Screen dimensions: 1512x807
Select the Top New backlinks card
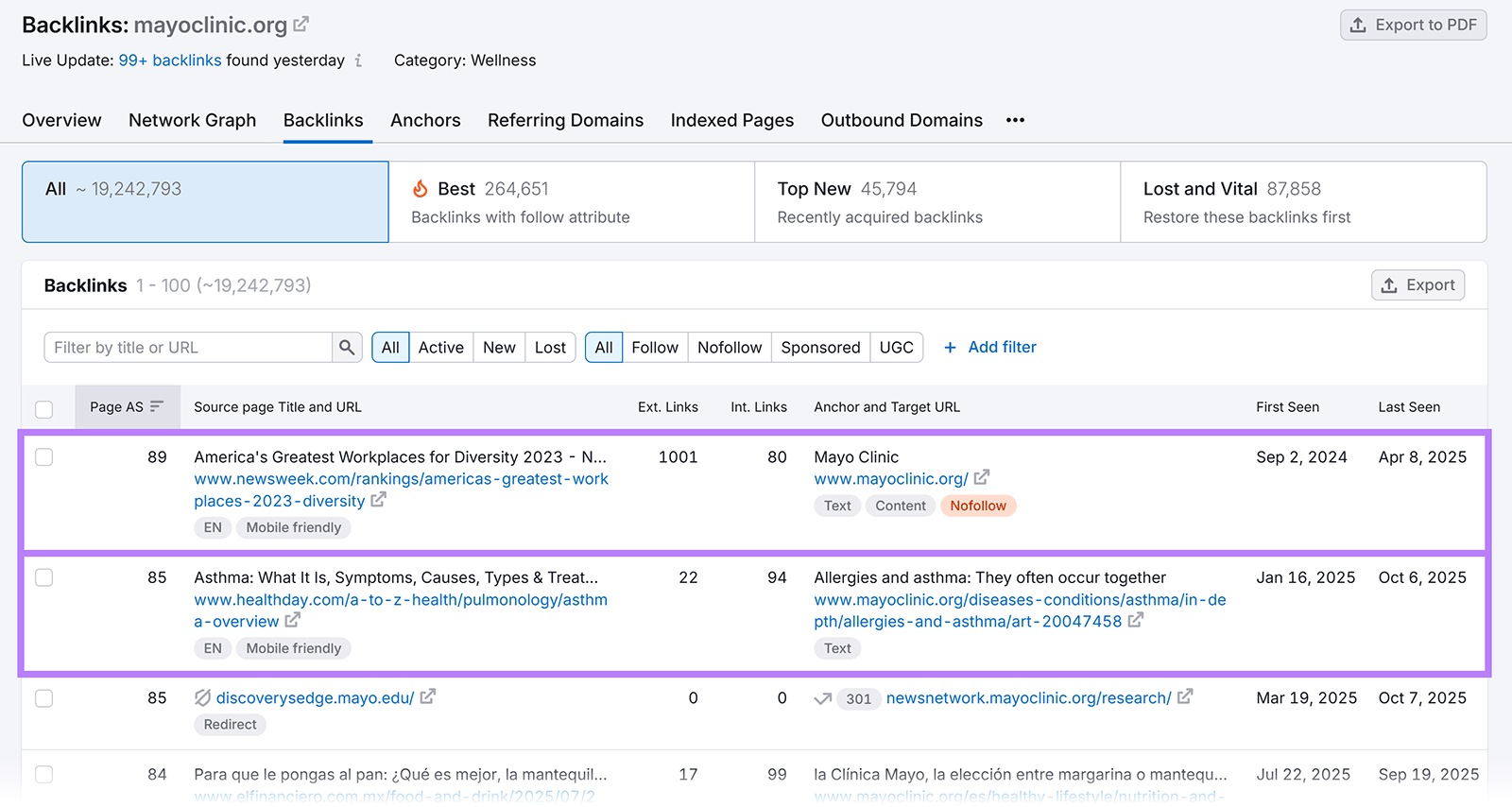[x=937, y=201]
